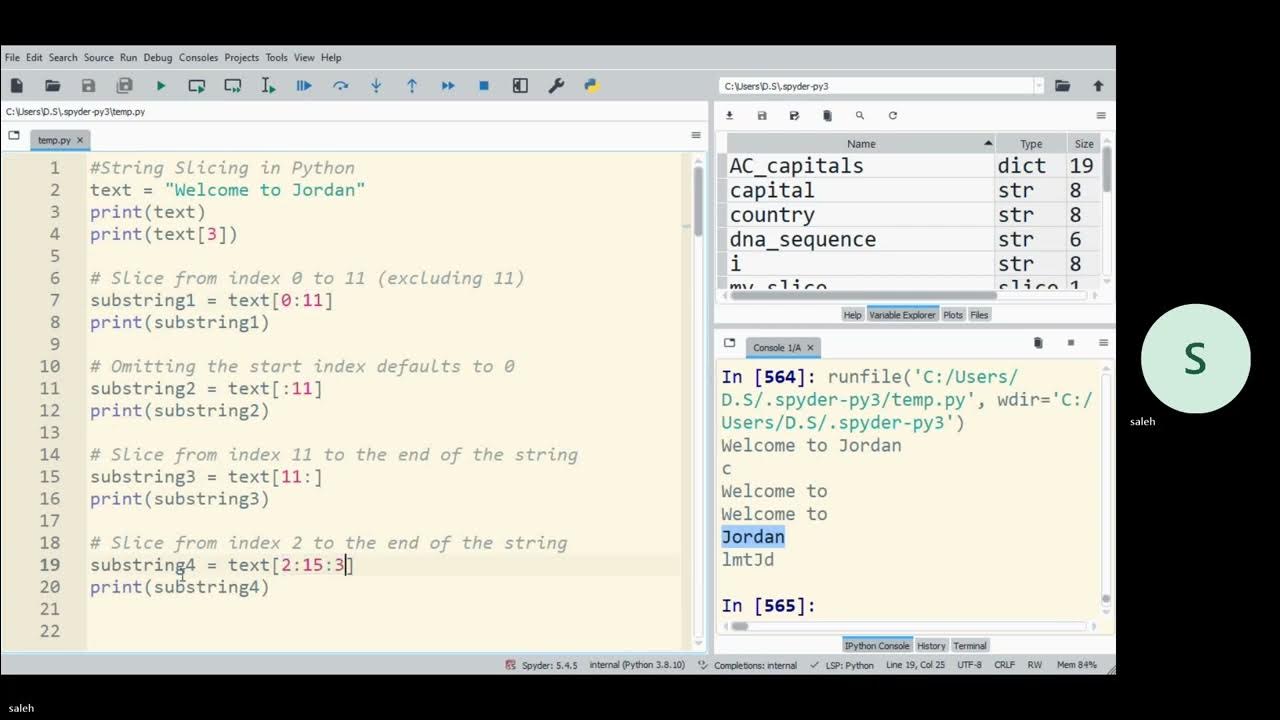Select the dna_sequence variable row

[x=913, y=240]
